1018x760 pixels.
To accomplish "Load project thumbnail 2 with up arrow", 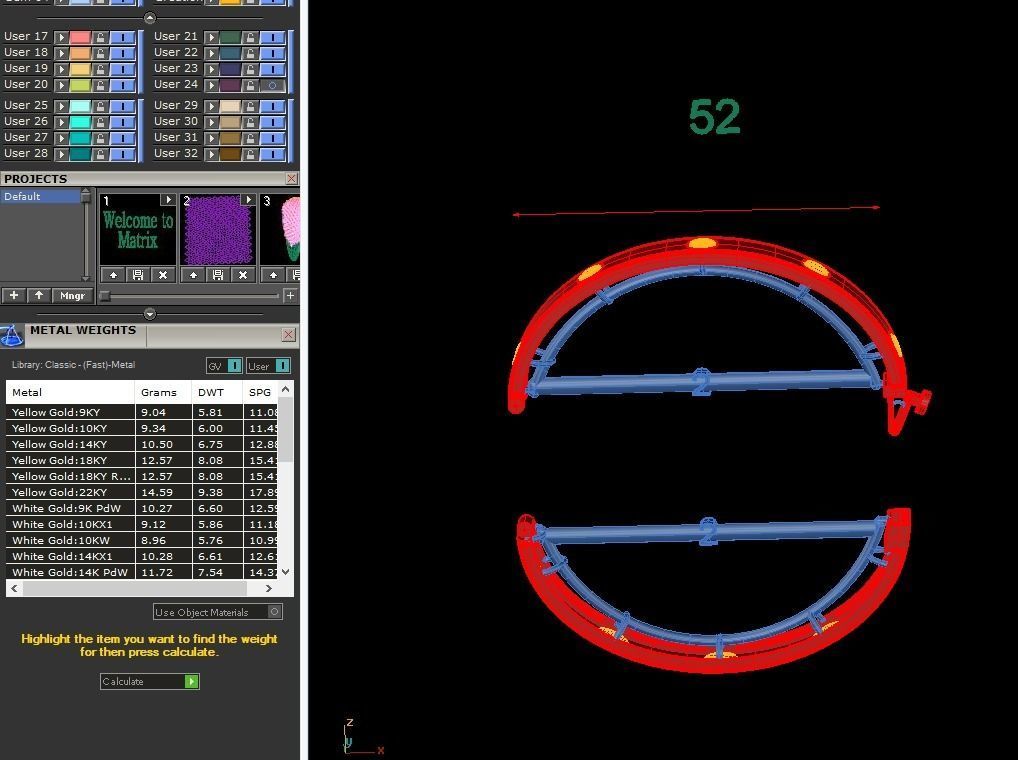I will coord(193,275).
